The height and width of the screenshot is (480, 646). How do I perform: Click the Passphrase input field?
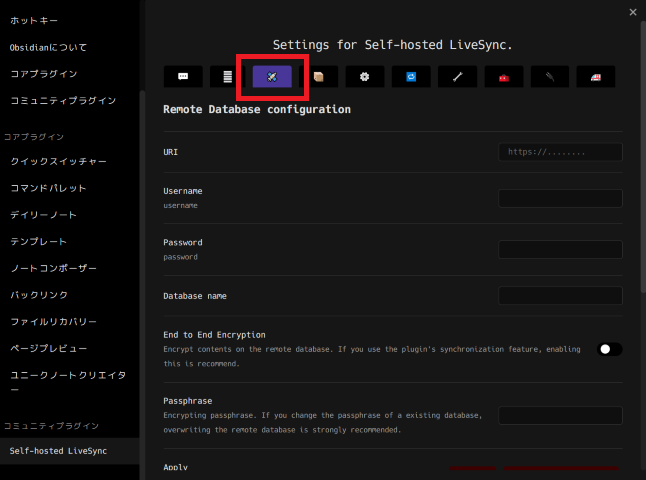[560, 415]
